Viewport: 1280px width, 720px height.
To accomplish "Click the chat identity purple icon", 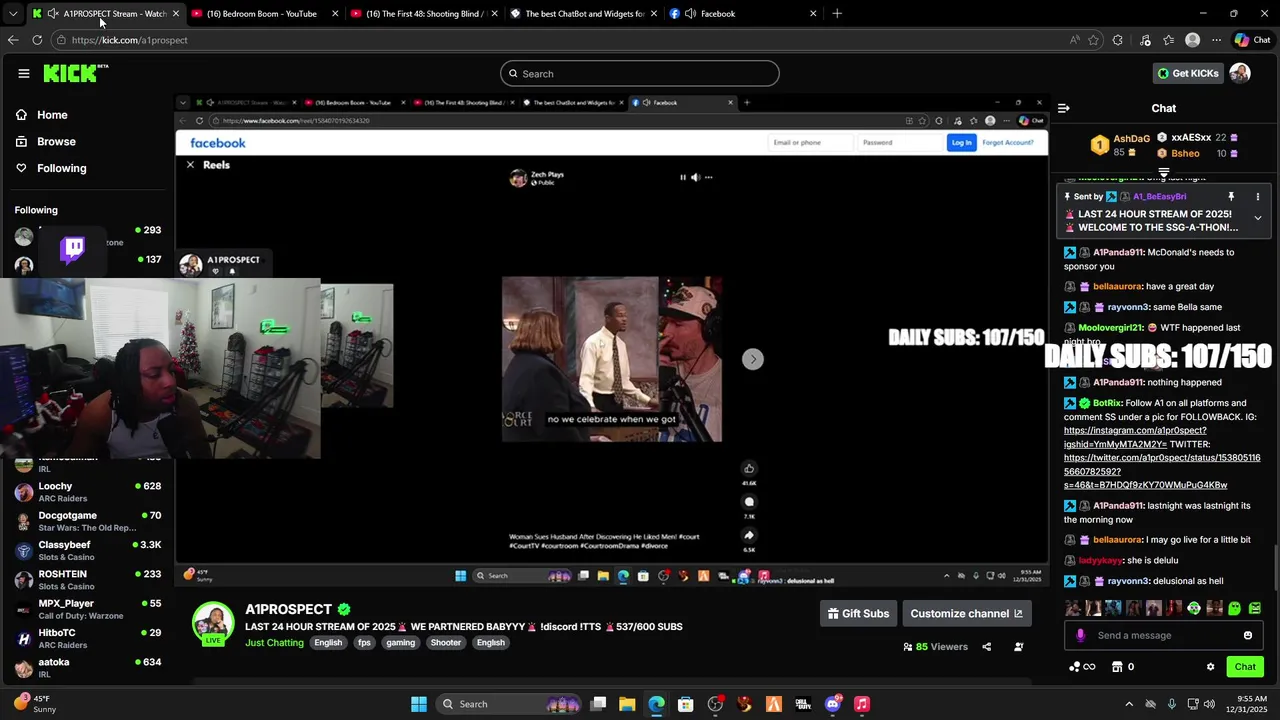I will point(1080,635).
